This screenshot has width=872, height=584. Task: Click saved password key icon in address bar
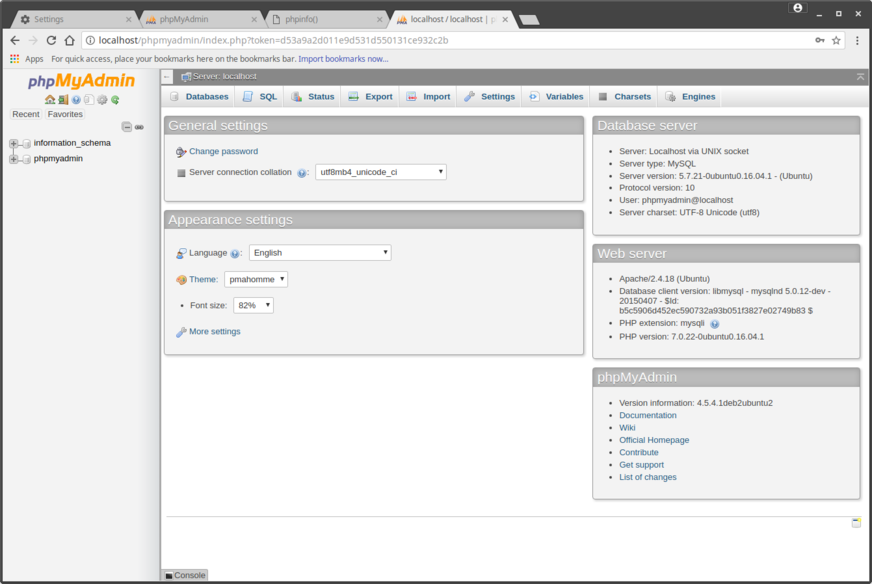point(820,40)
